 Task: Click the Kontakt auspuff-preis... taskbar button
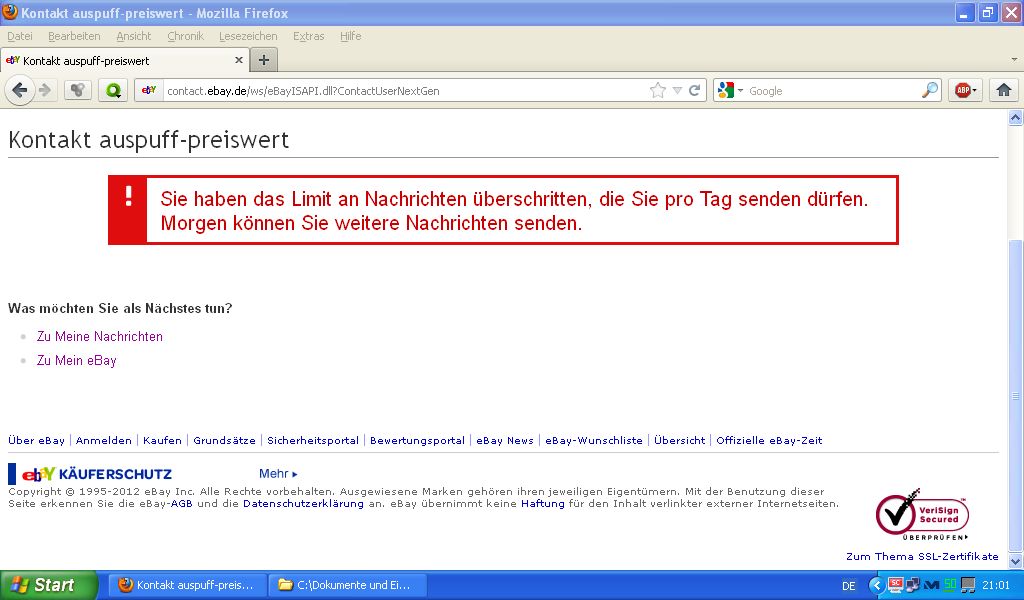188,585
